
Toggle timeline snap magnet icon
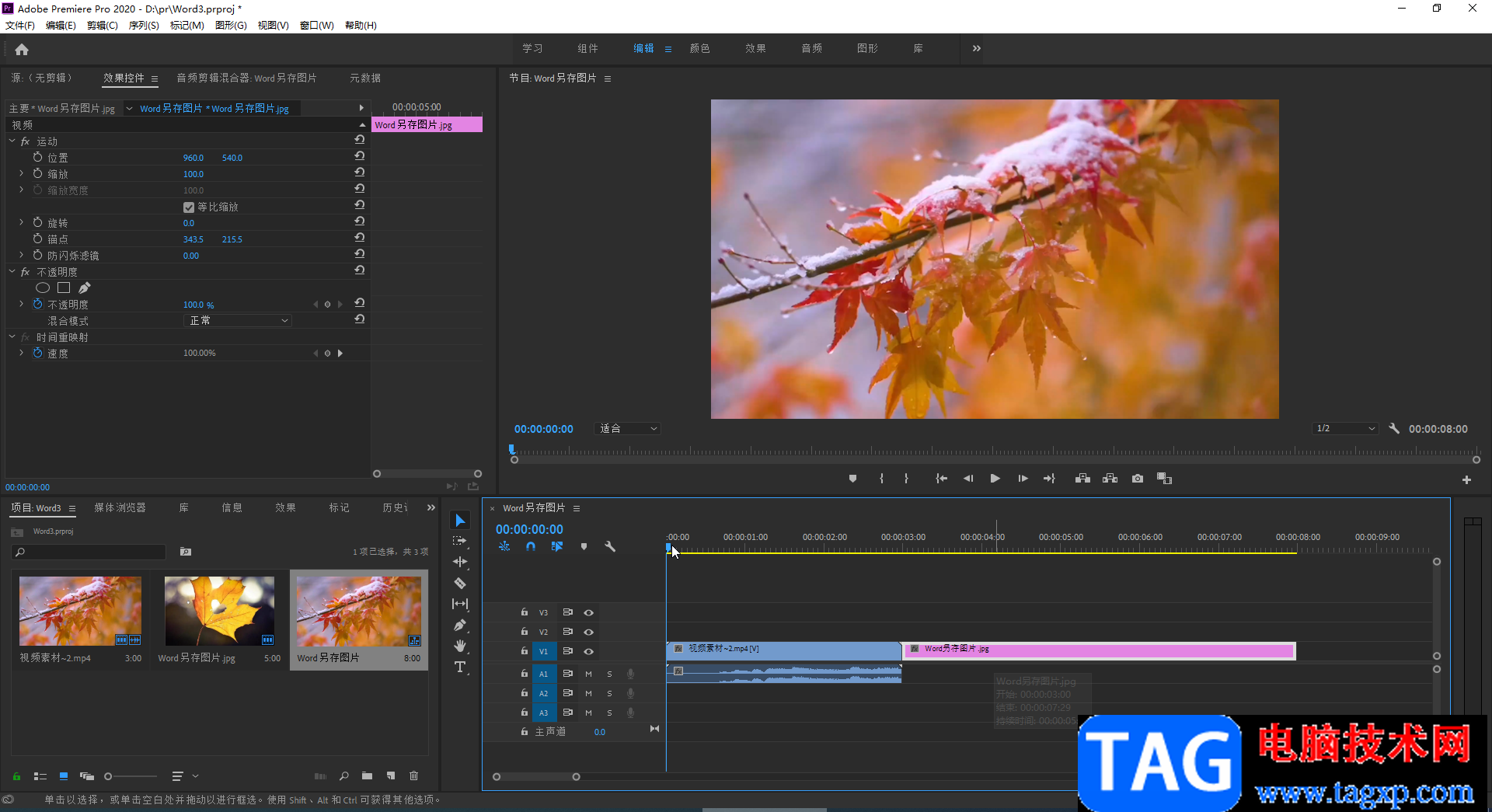[531, 546]
